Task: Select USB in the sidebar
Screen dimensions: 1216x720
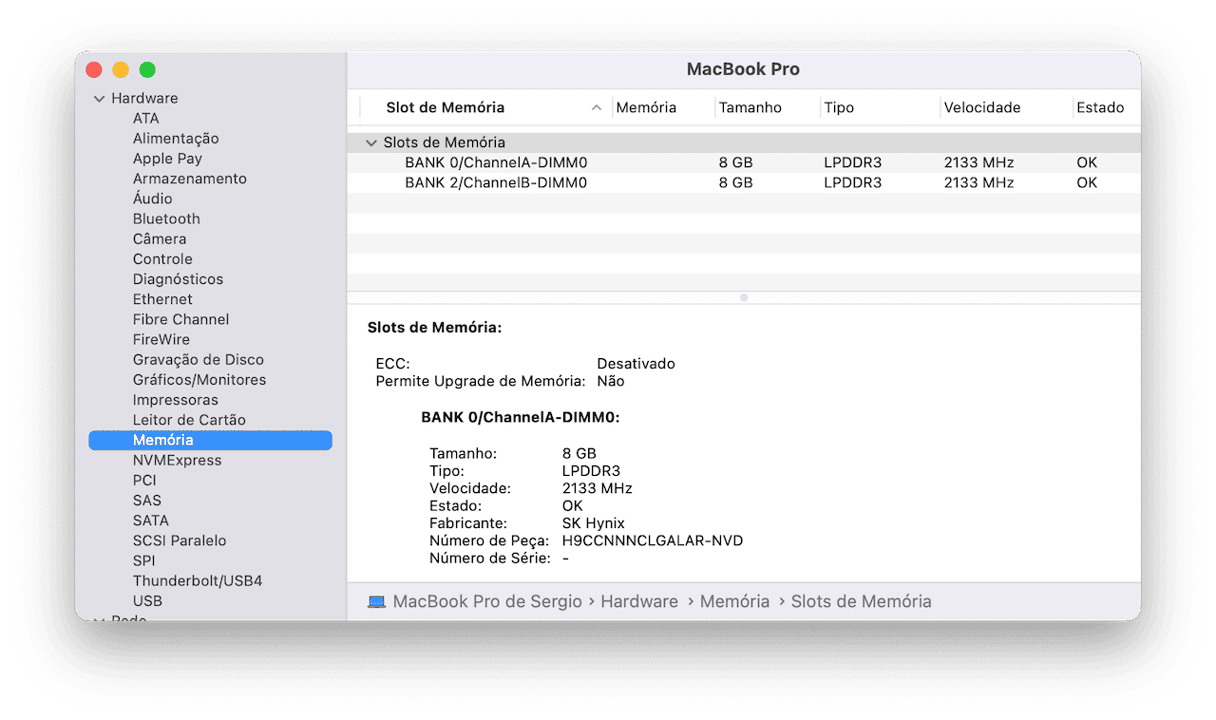Action: 147,601
